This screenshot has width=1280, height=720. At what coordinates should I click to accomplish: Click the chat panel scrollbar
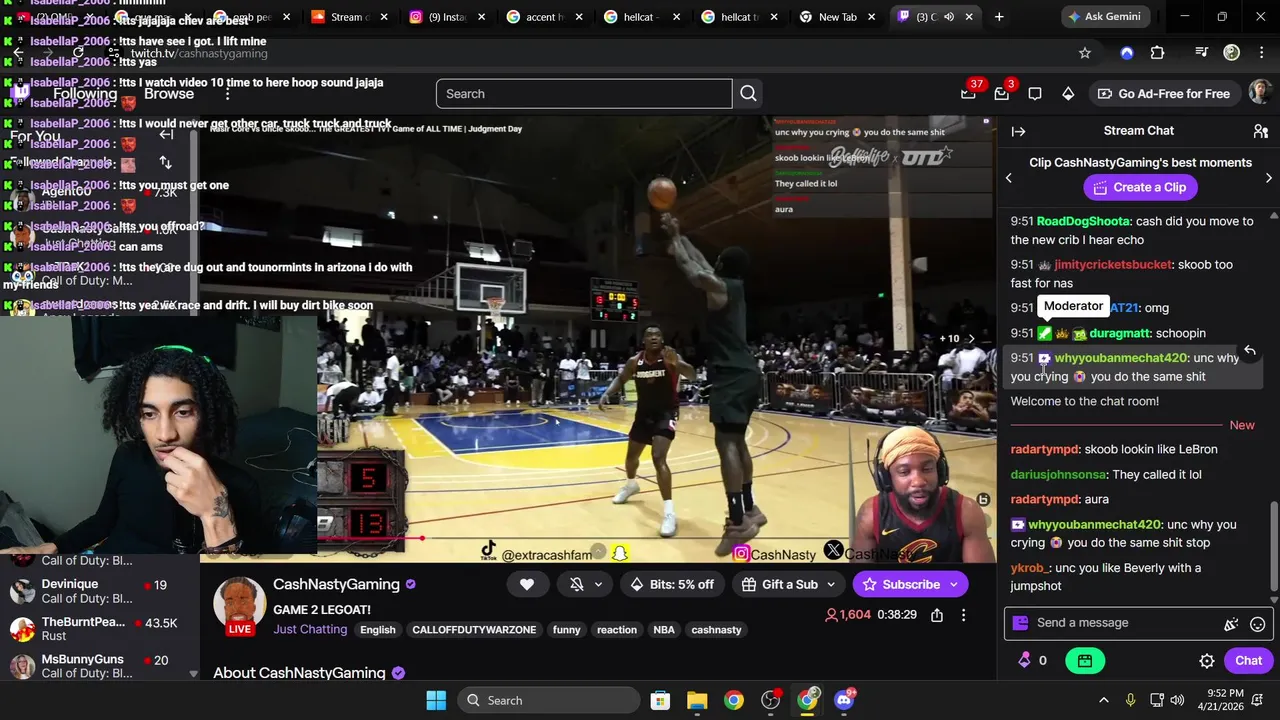(x=1274, y=547)
